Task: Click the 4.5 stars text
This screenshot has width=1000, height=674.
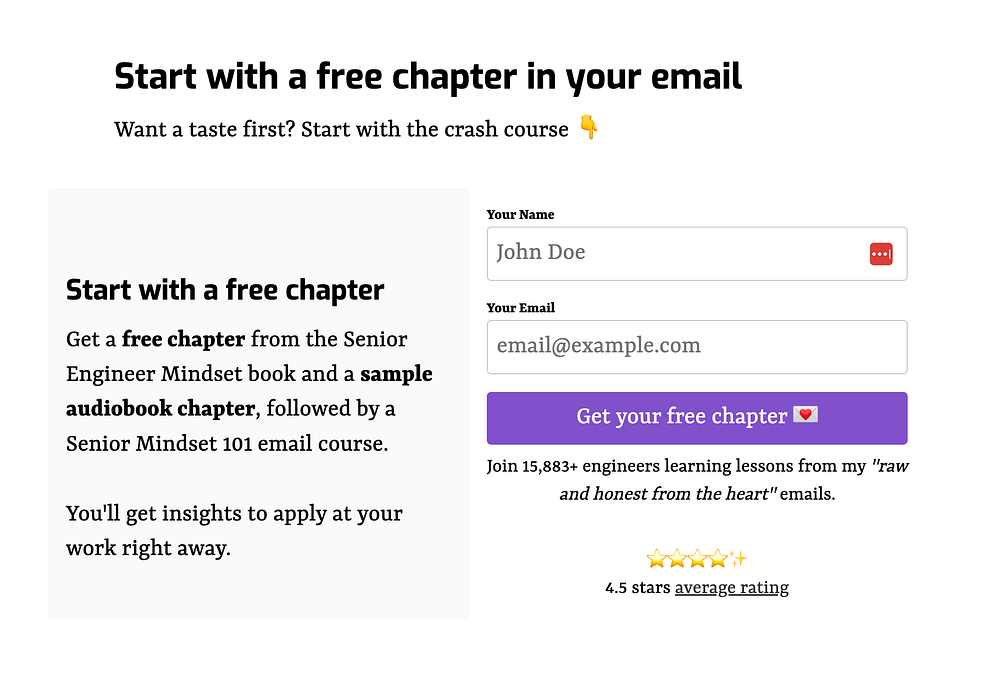Action: (637, 588)
